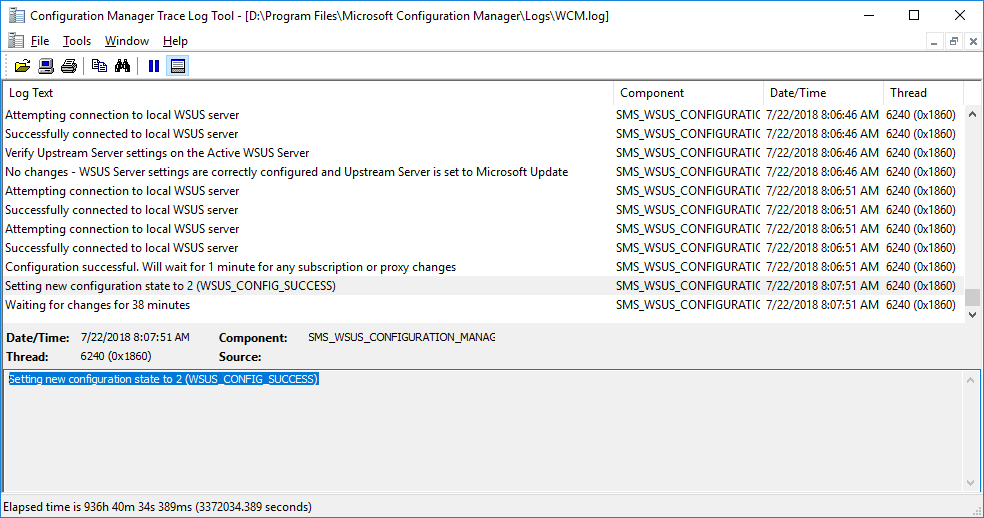Viewport: 984px width, 518px height.
Task: Print the log using the printer icon
Action: [69, 66]
